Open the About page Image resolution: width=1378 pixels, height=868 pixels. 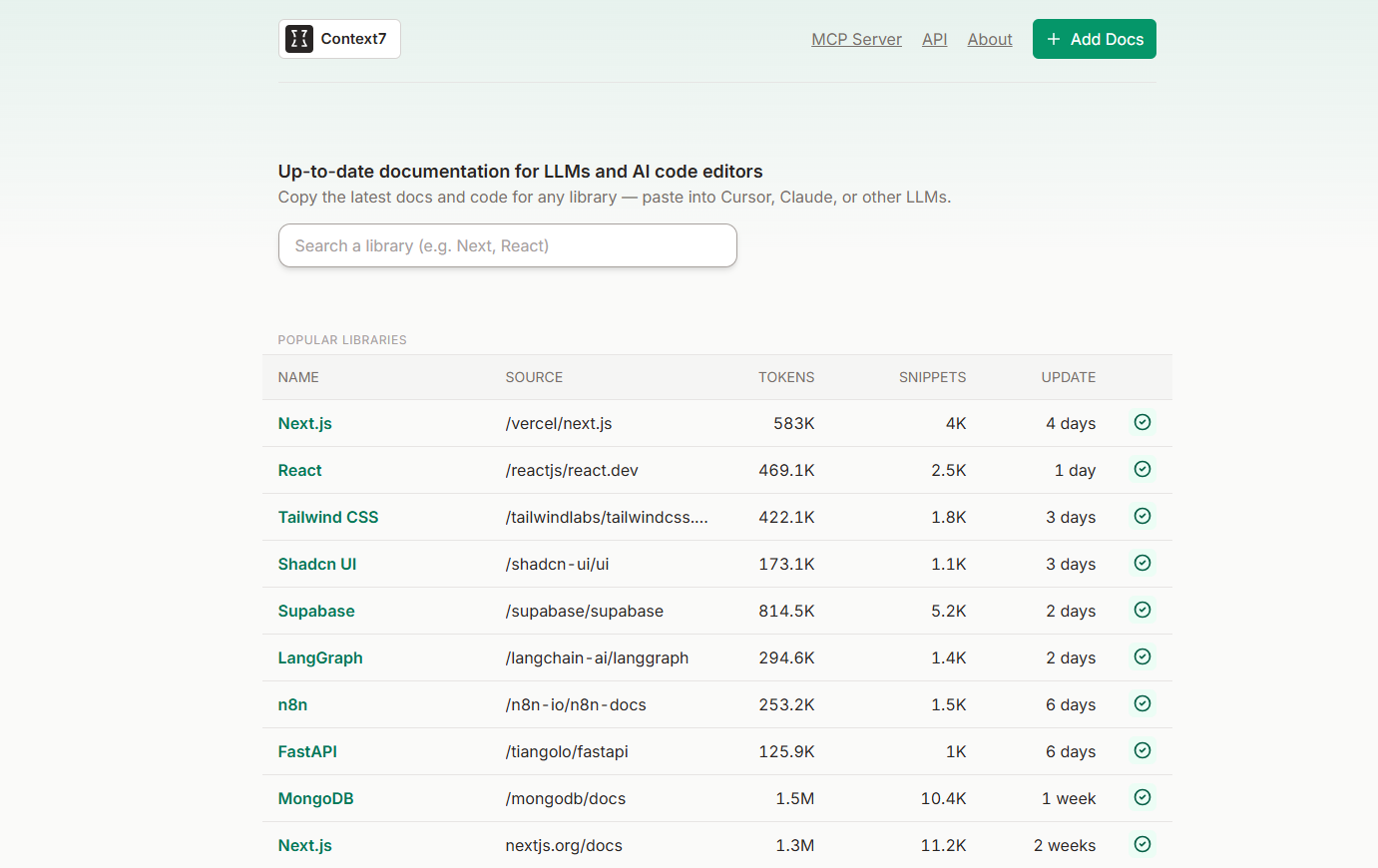coord(990,39)
